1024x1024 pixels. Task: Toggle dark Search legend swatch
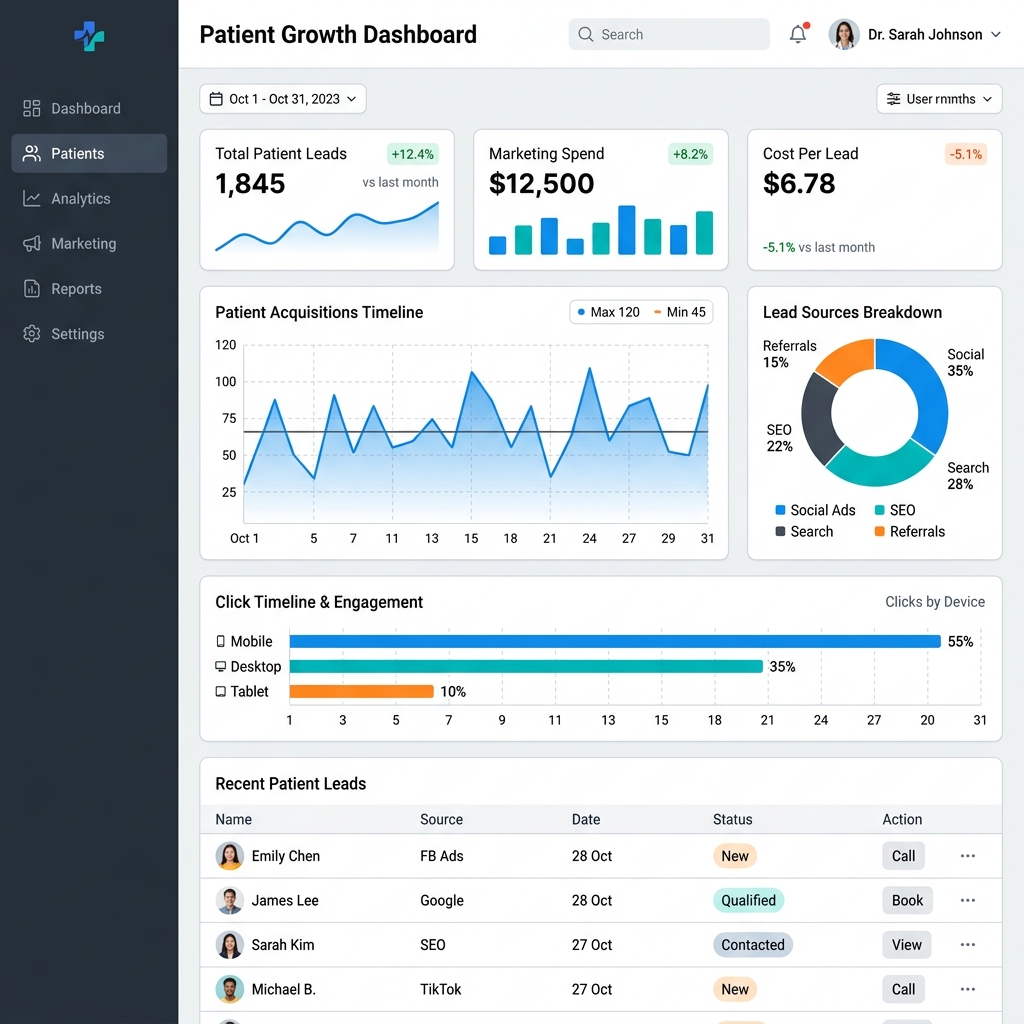point(780,531)
